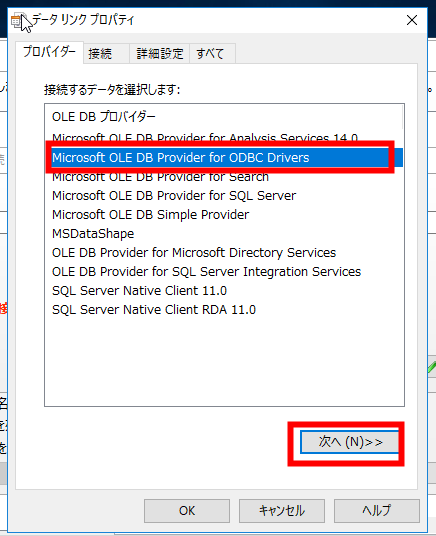Click the キャンセル button
This screenshot has width=436, height=536.
coord(282,511)
